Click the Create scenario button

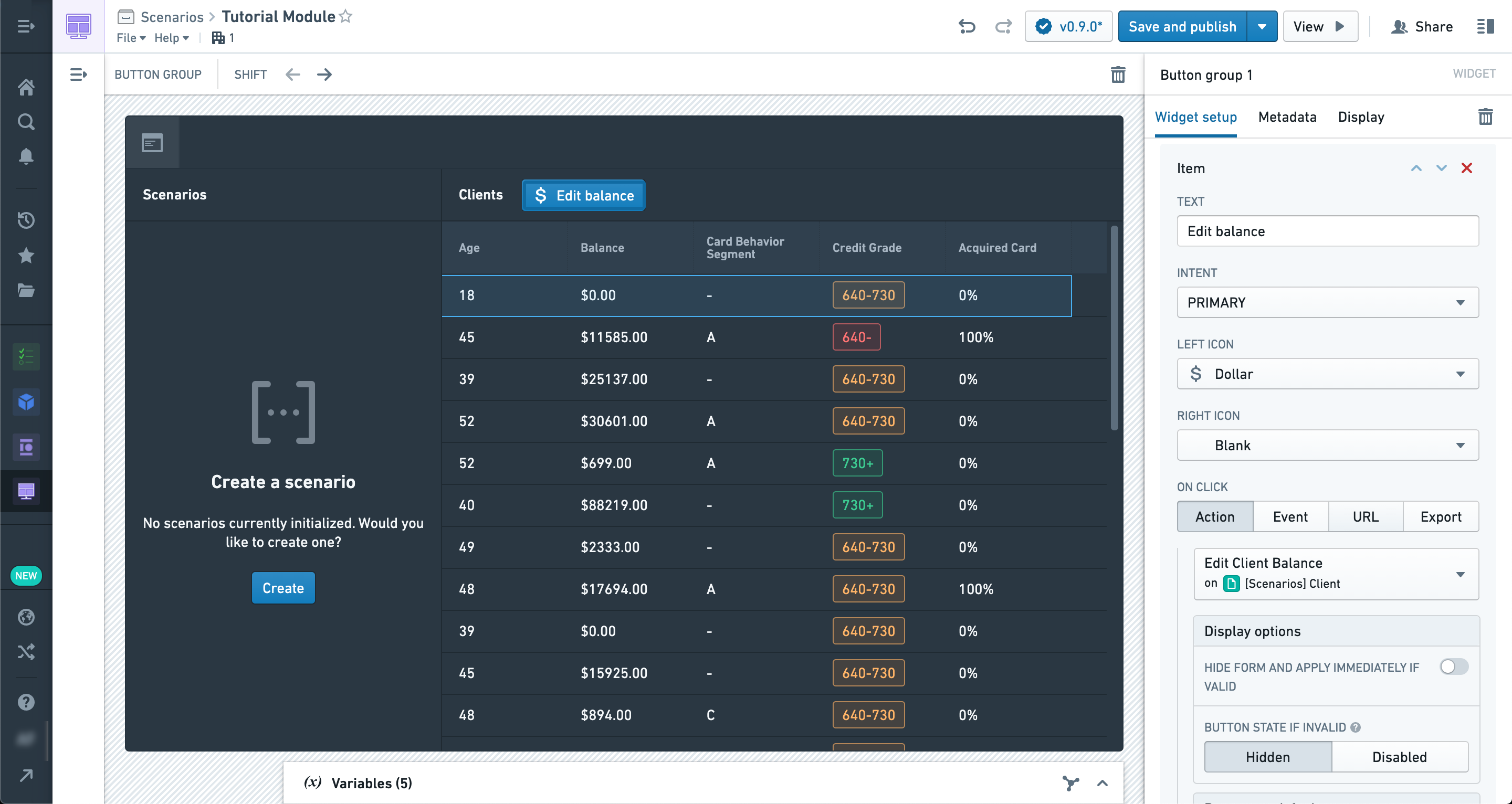(283, 588)
